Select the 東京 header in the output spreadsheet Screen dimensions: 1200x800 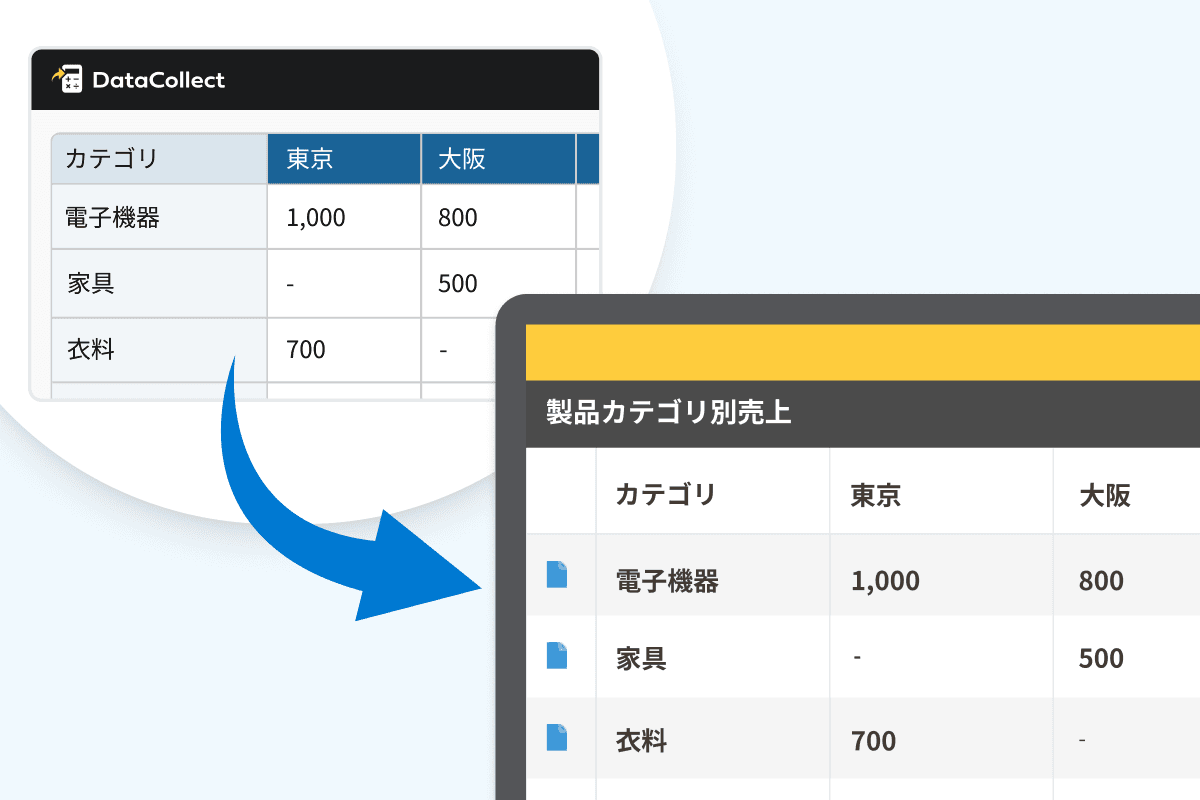tap(874, 492)
